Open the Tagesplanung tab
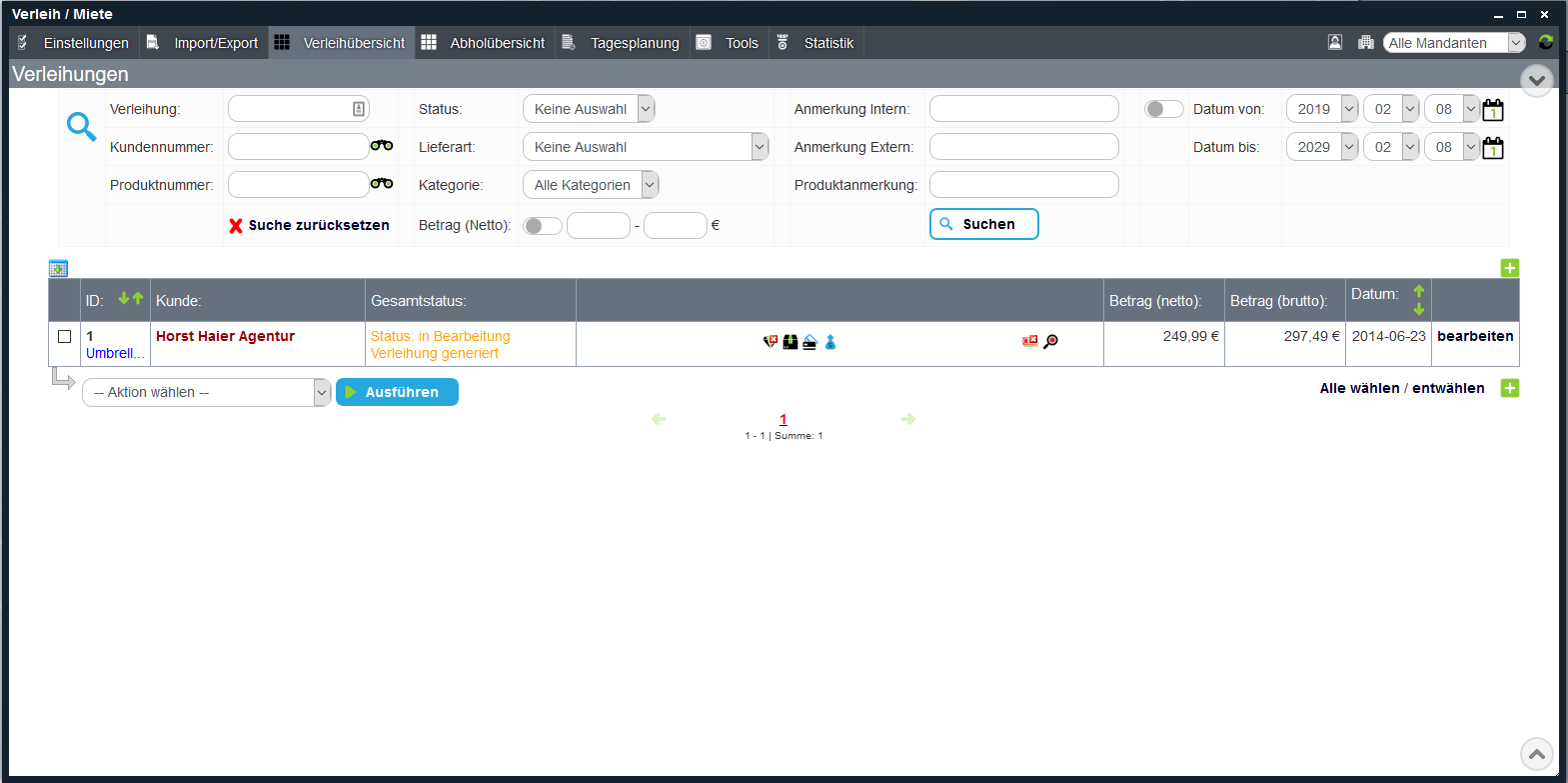 (x=622, y=43)
